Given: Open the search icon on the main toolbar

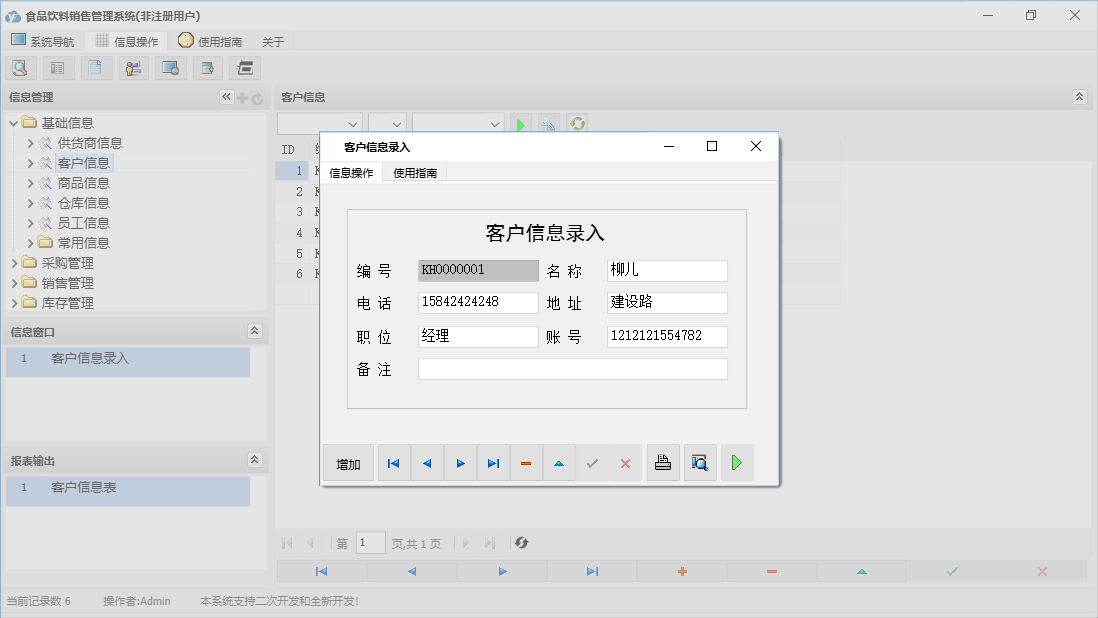Looking at the screenshot, I should point(21,67).
